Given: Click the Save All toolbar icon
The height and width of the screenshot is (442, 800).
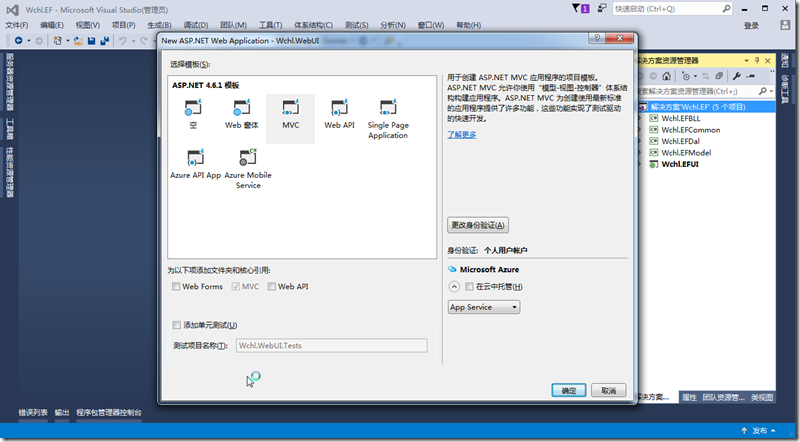Looking at the screenshot, I should [x=105, y=40].
